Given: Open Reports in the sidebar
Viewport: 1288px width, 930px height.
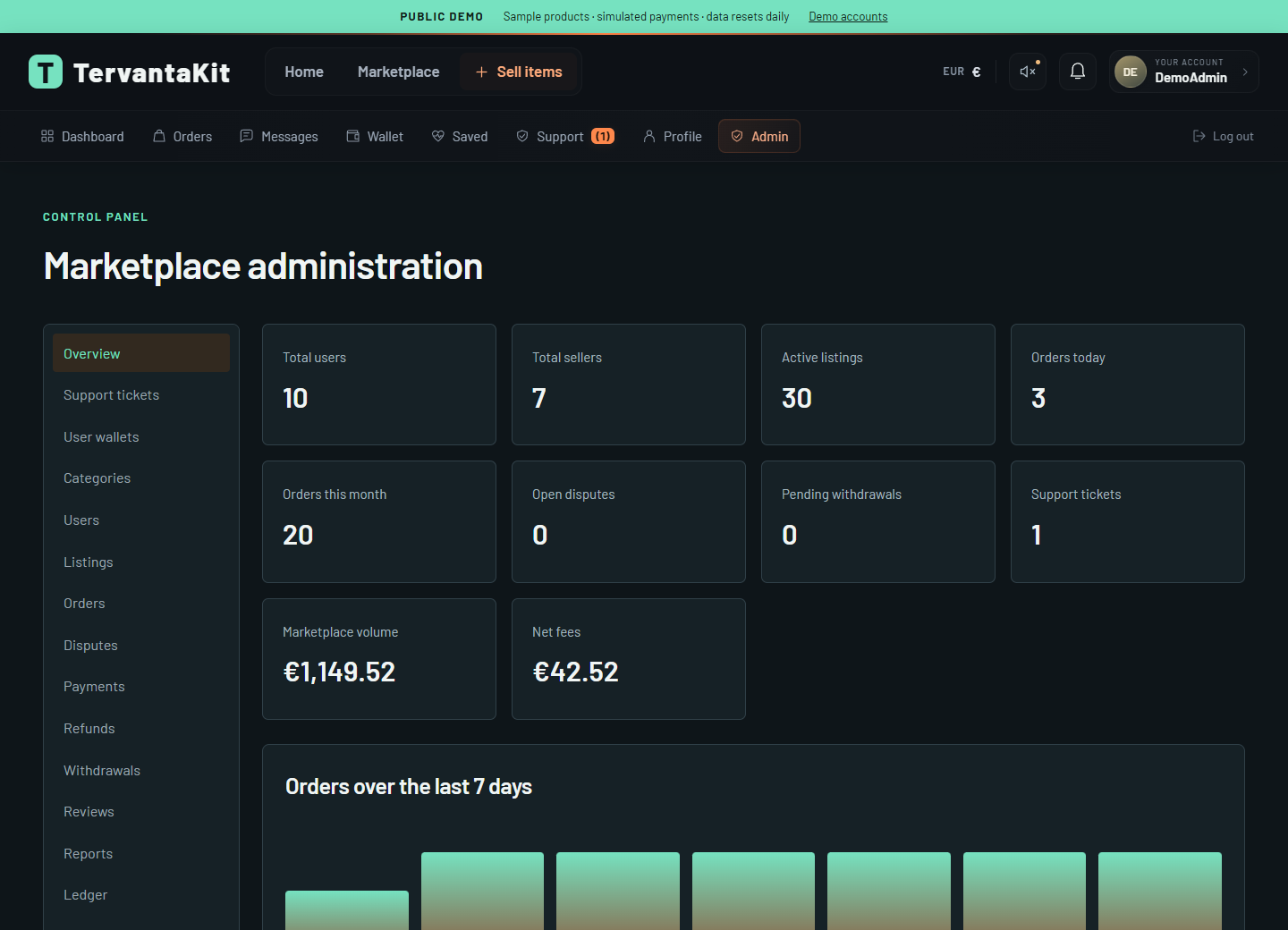Looking at the screenshot, I should pyautogui.click(x=141, y=854).
